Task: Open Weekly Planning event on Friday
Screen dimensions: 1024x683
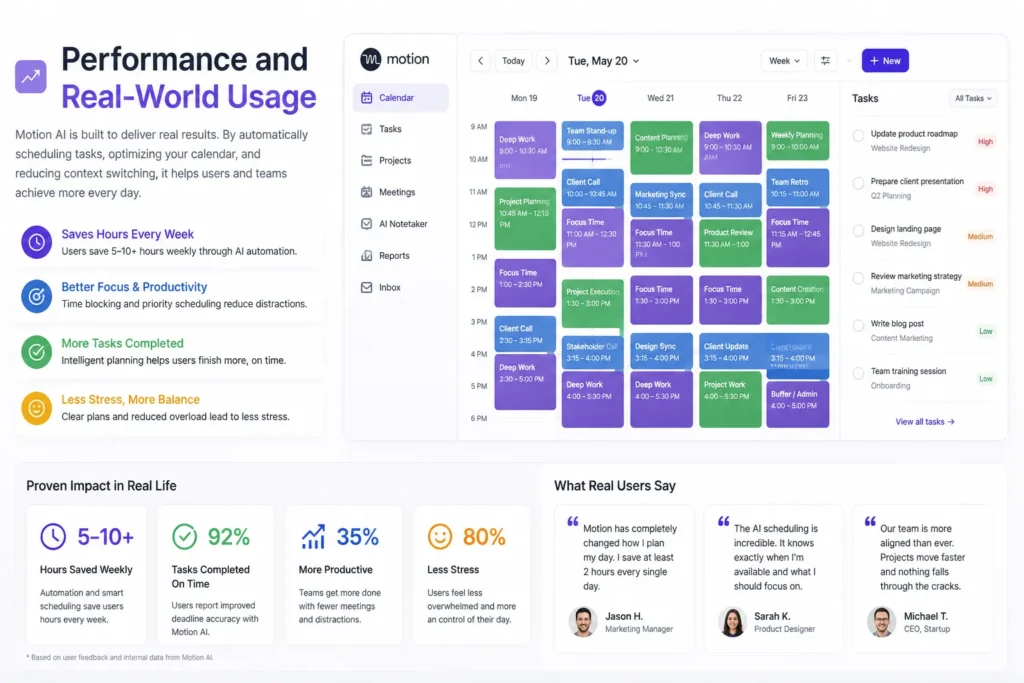Action: pyautogui.click(x=797, y=140)
